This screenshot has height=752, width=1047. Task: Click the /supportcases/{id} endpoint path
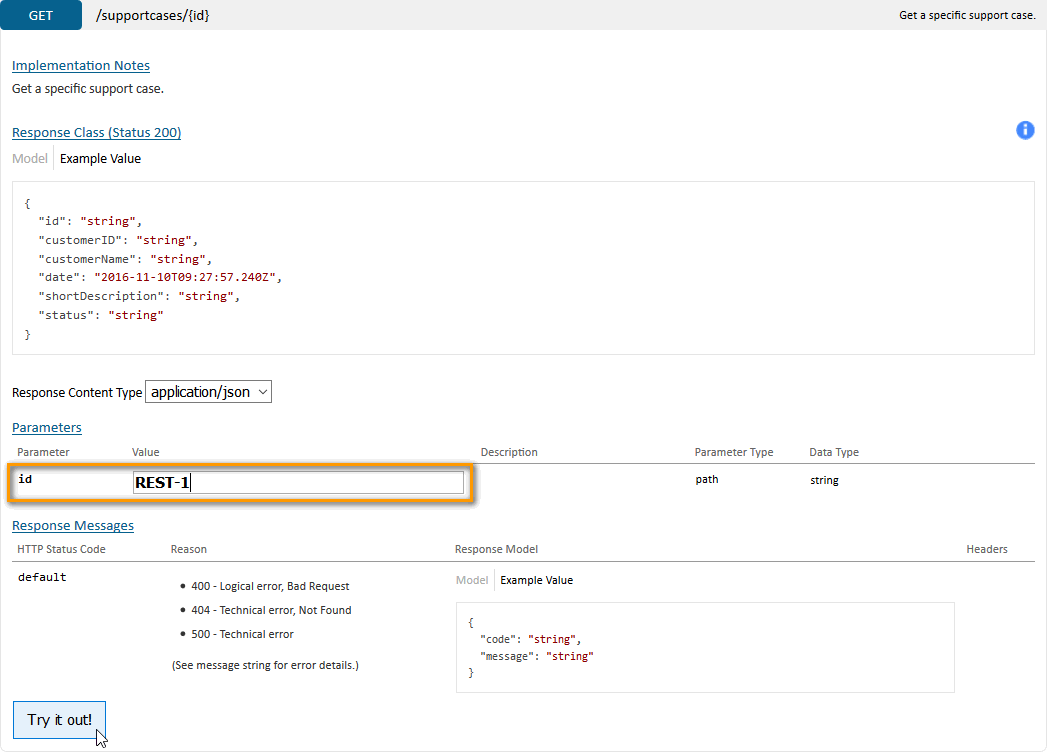tap(152, 15)
